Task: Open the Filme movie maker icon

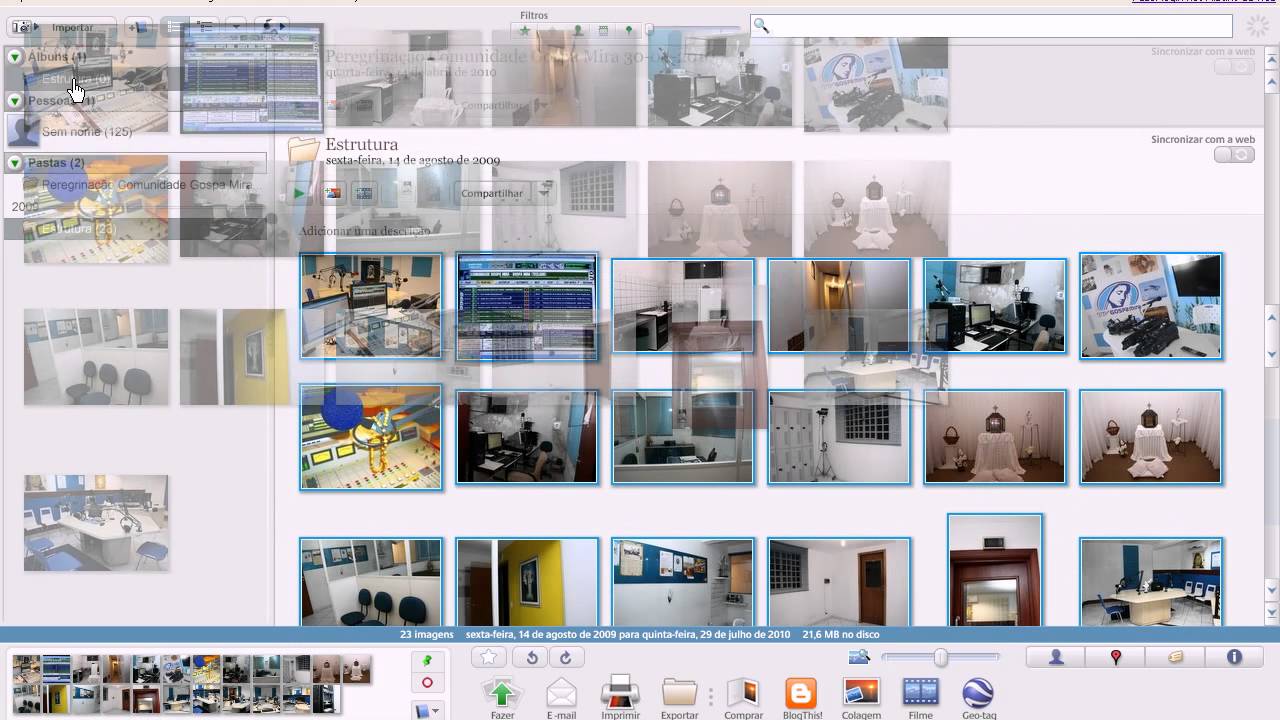Action: point(920,693)
